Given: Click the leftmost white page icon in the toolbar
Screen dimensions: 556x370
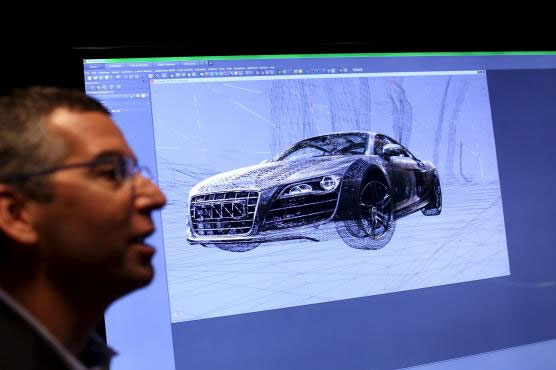Looking at the screenshot, I should [89, 78].
